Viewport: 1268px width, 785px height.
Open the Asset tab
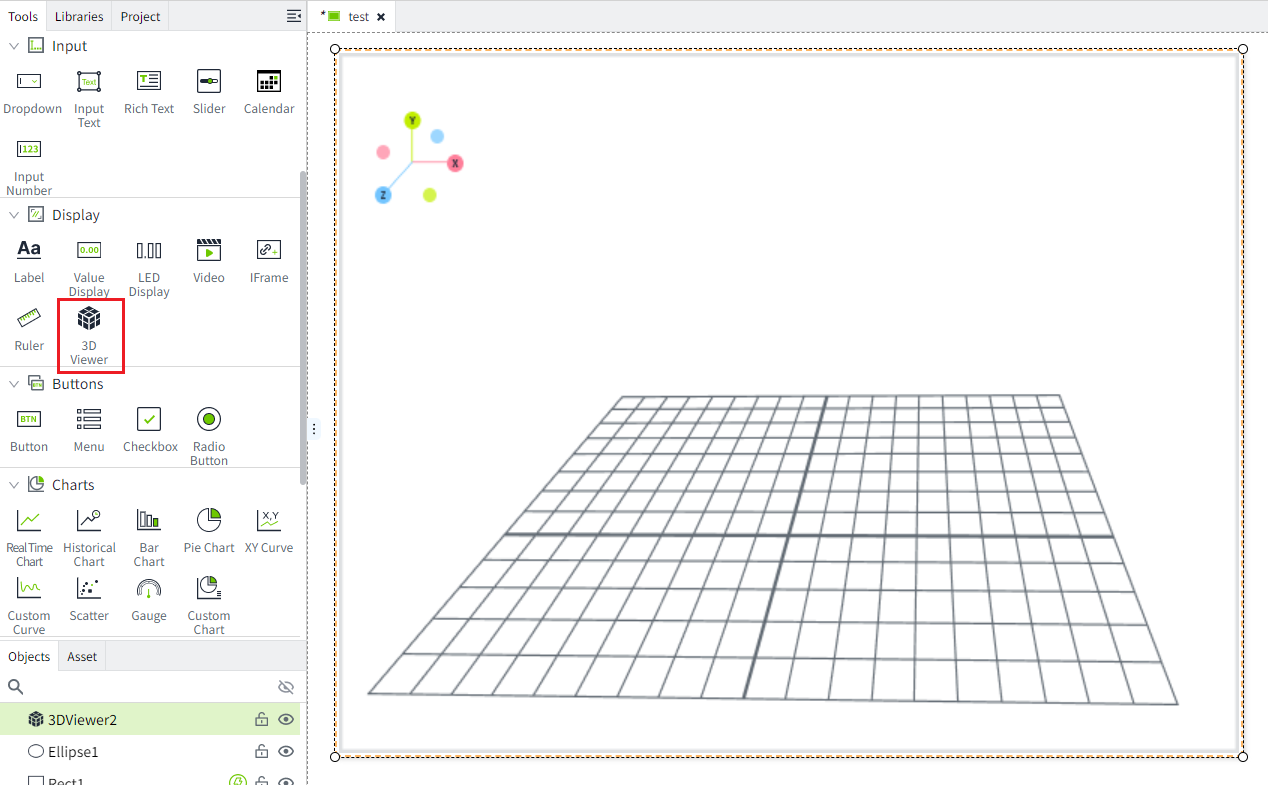[x=82, y=656]
